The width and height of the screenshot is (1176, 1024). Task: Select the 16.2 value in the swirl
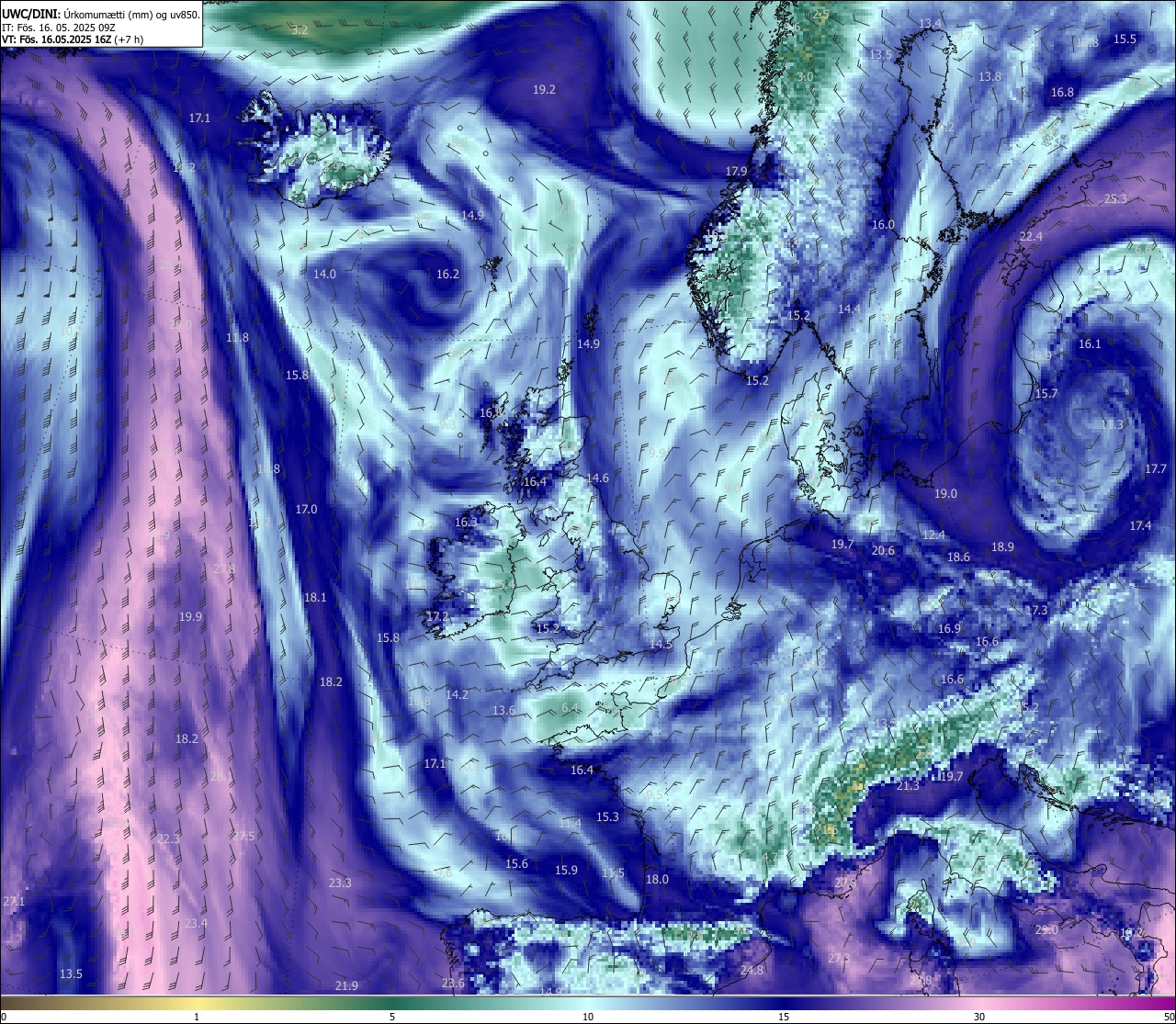(447, 274)
